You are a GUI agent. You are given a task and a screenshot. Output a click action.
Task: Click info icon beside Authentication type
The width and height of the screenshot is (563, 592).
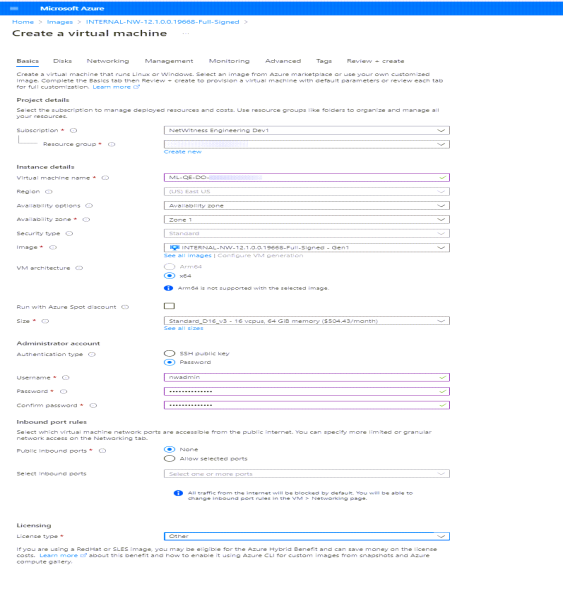click(x=92, y=355)
